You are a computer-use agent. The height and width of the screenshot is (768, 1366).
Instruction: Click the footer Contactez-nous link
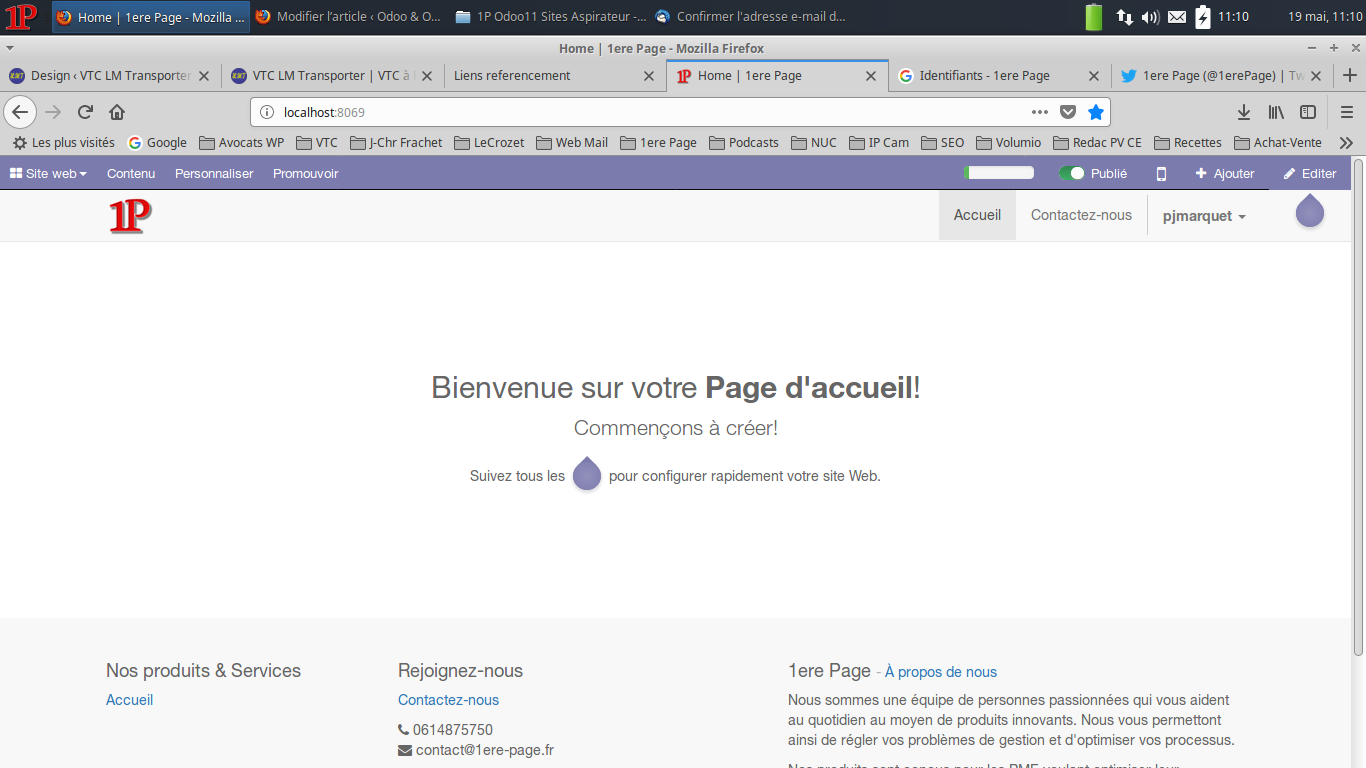[448, 700]
